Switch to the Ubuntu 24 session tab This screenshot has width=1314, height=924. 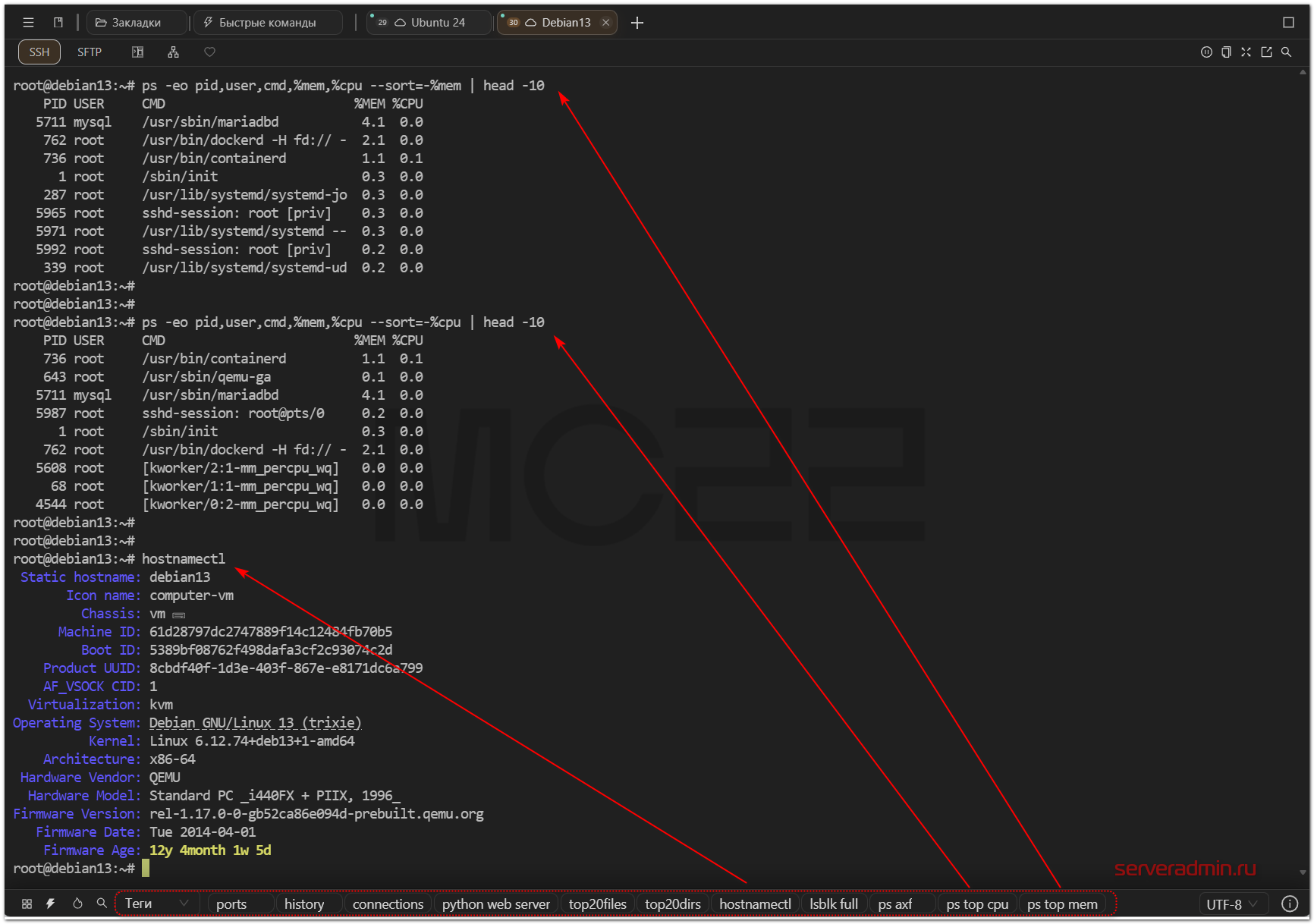click(x=429, y=23)
